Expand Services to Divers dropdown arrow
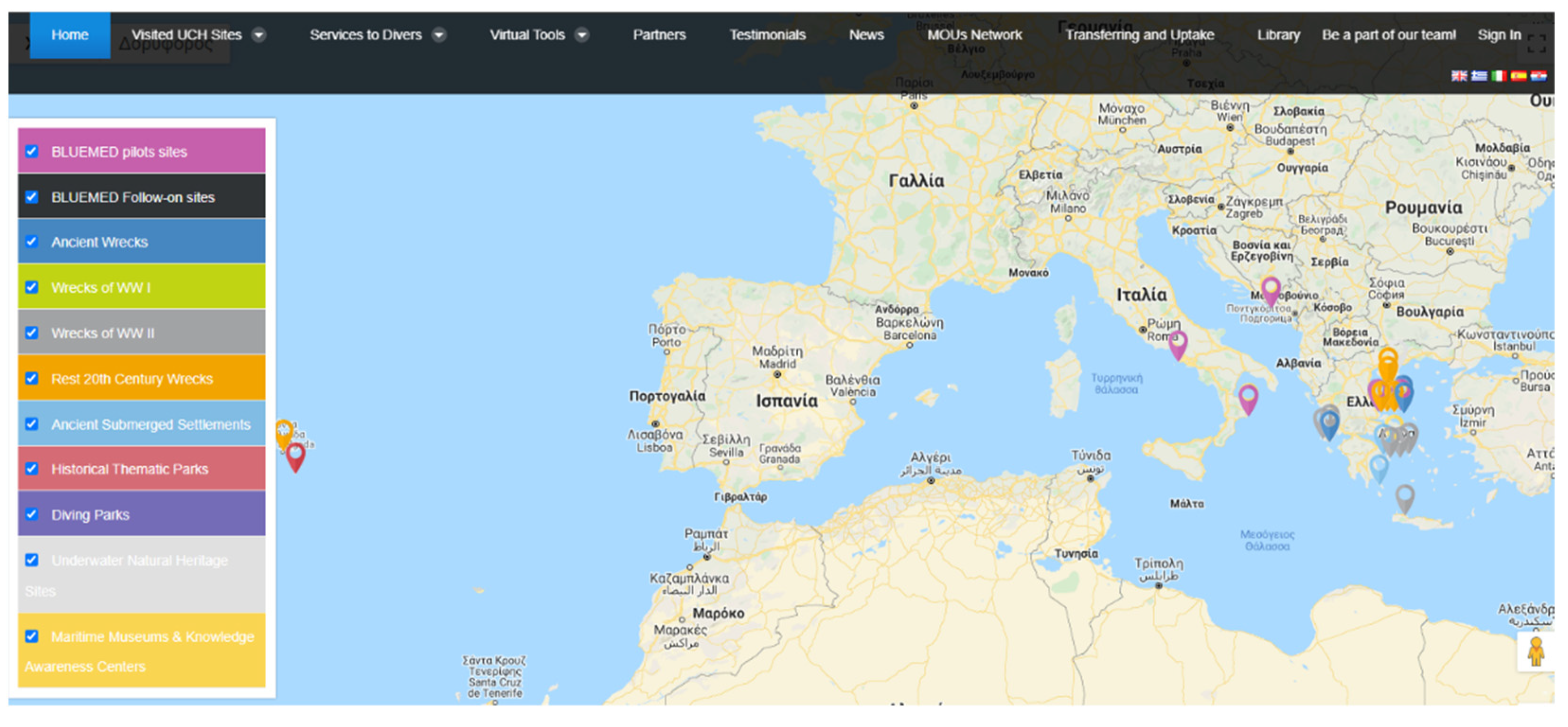This screenshot has height=727, width=1568. point(439,35)
